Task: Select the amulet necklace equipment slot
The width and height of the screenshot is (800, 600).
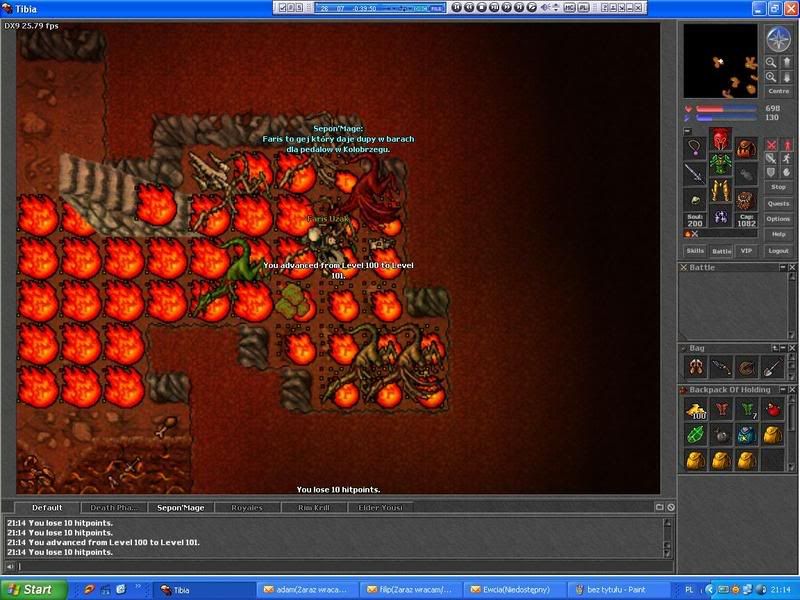Action: (x=695, y=148)
